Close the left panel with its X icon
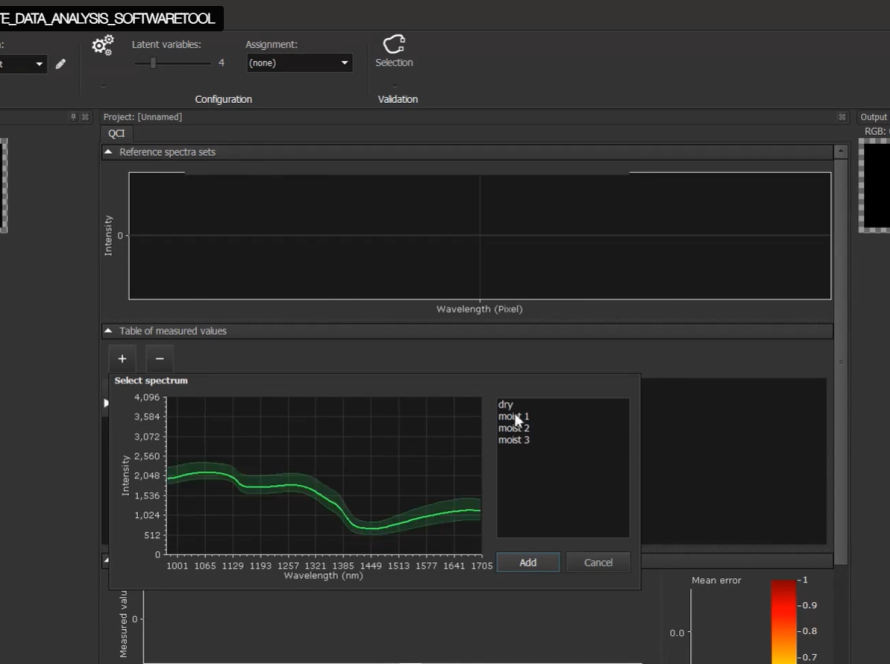 pyautogui.click(x=85, y=117)
